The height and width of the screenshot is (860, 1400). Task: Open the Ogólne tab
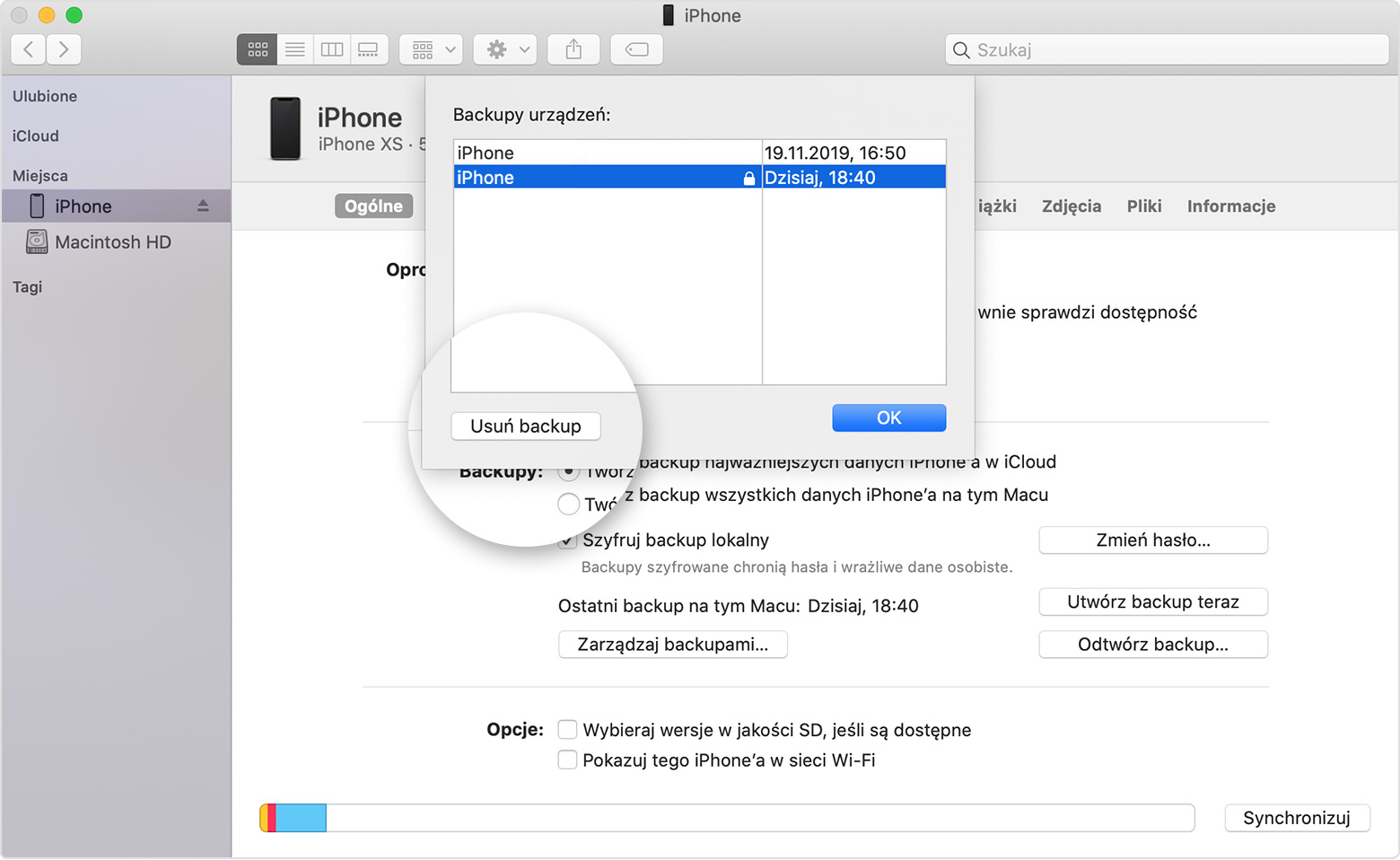[x=373, y=206]
